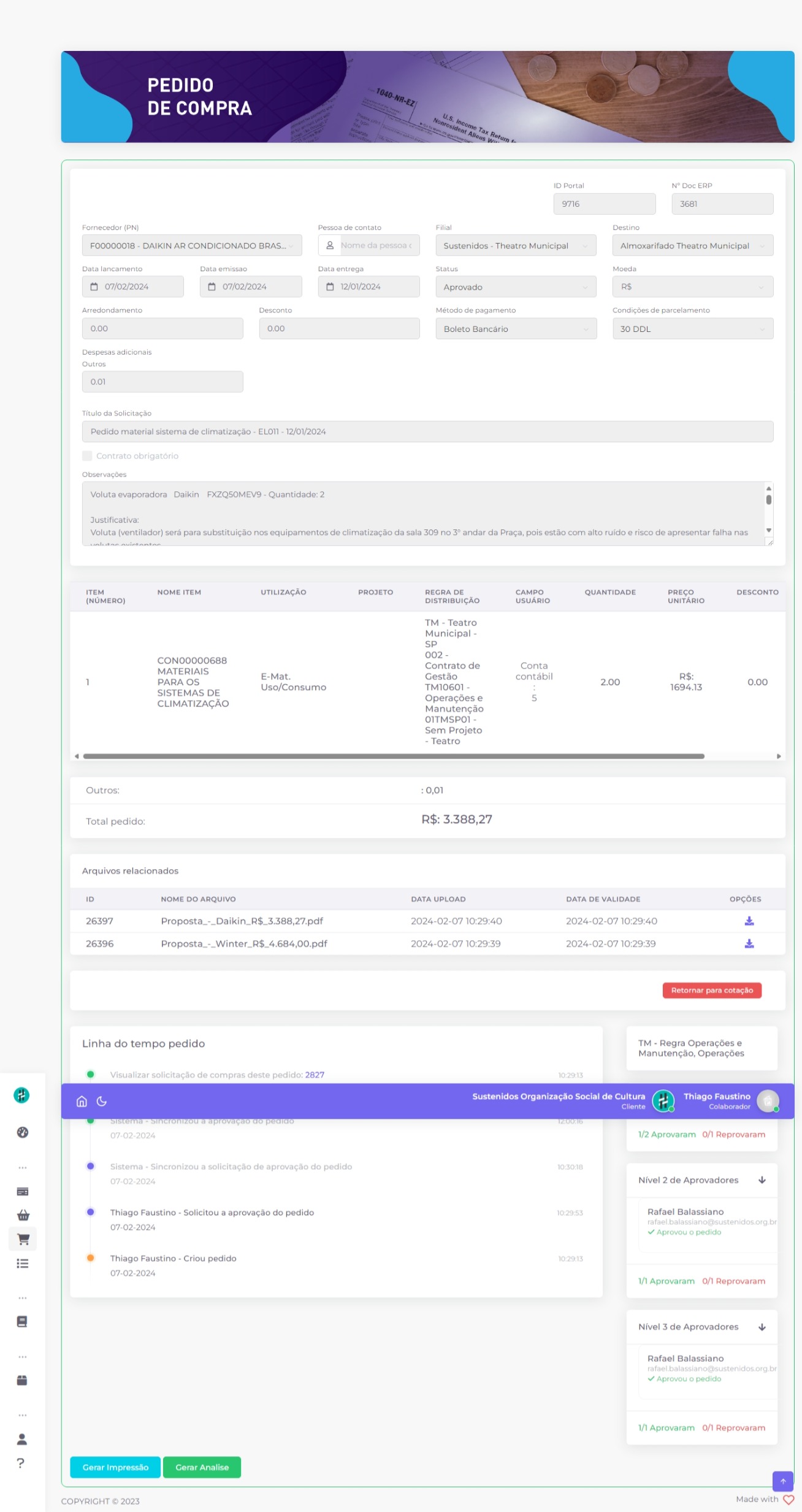
Task: Click Rafael Balassiano in Nível 2 approvers
Action: [x=686, y=1211]
